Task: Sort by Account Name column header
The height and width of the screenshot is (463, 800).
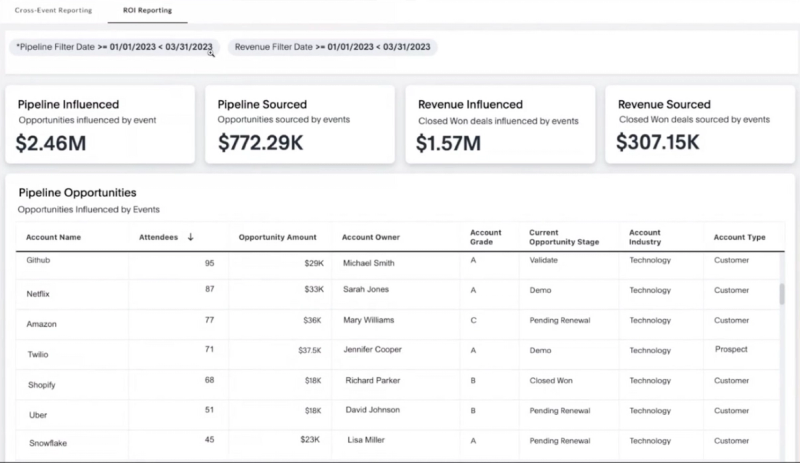Action: pyautogui.click(x=53, y=238)
